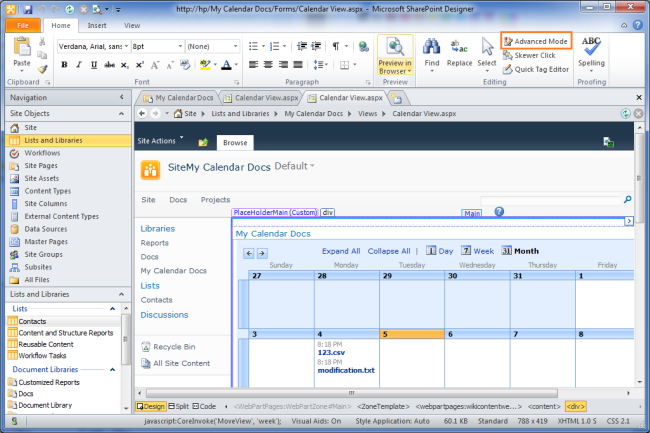
Task: Open the 123.csv calendar item
Action: 331,353
